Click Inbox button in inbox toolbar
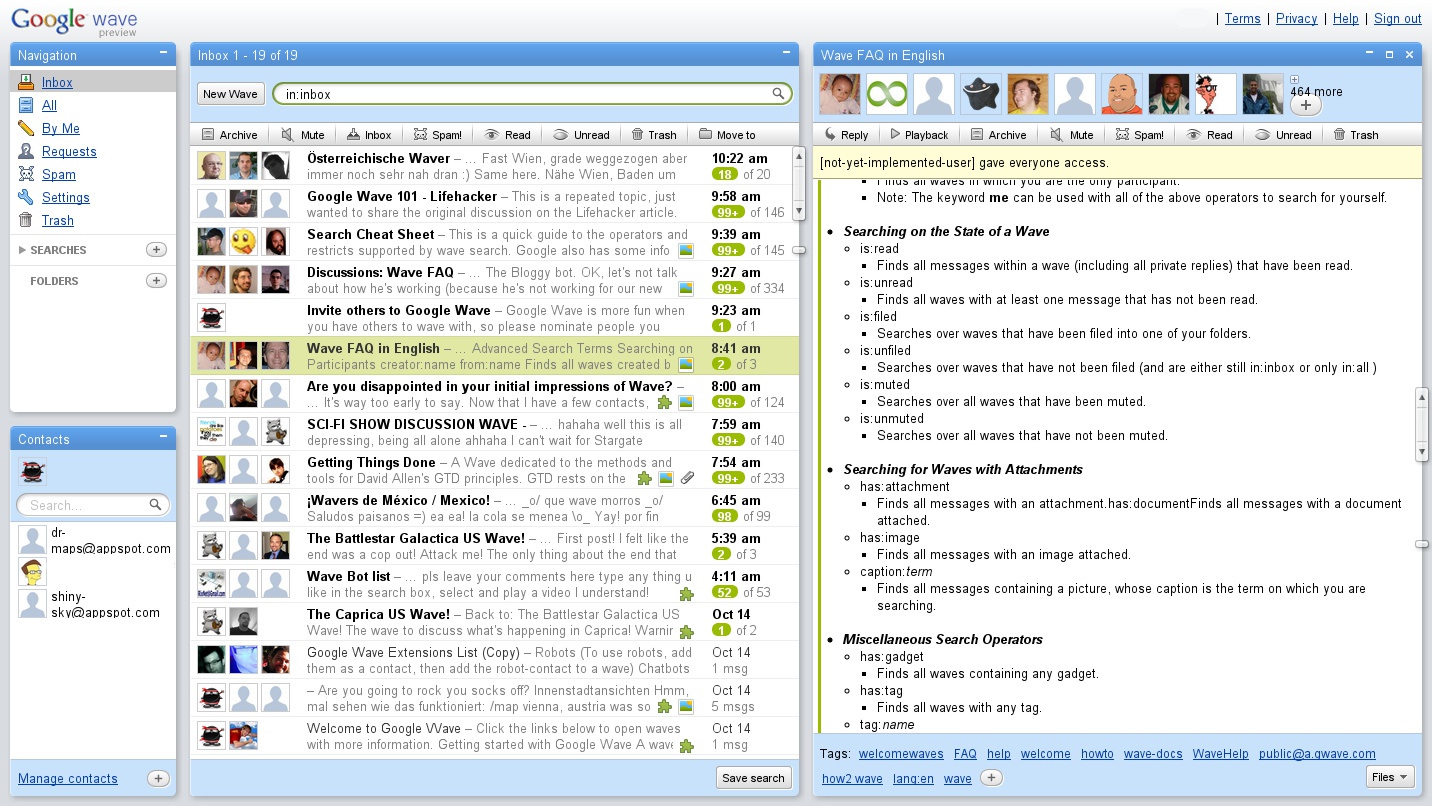This screenshot has height=806, width=1432. tap(368, 135)
